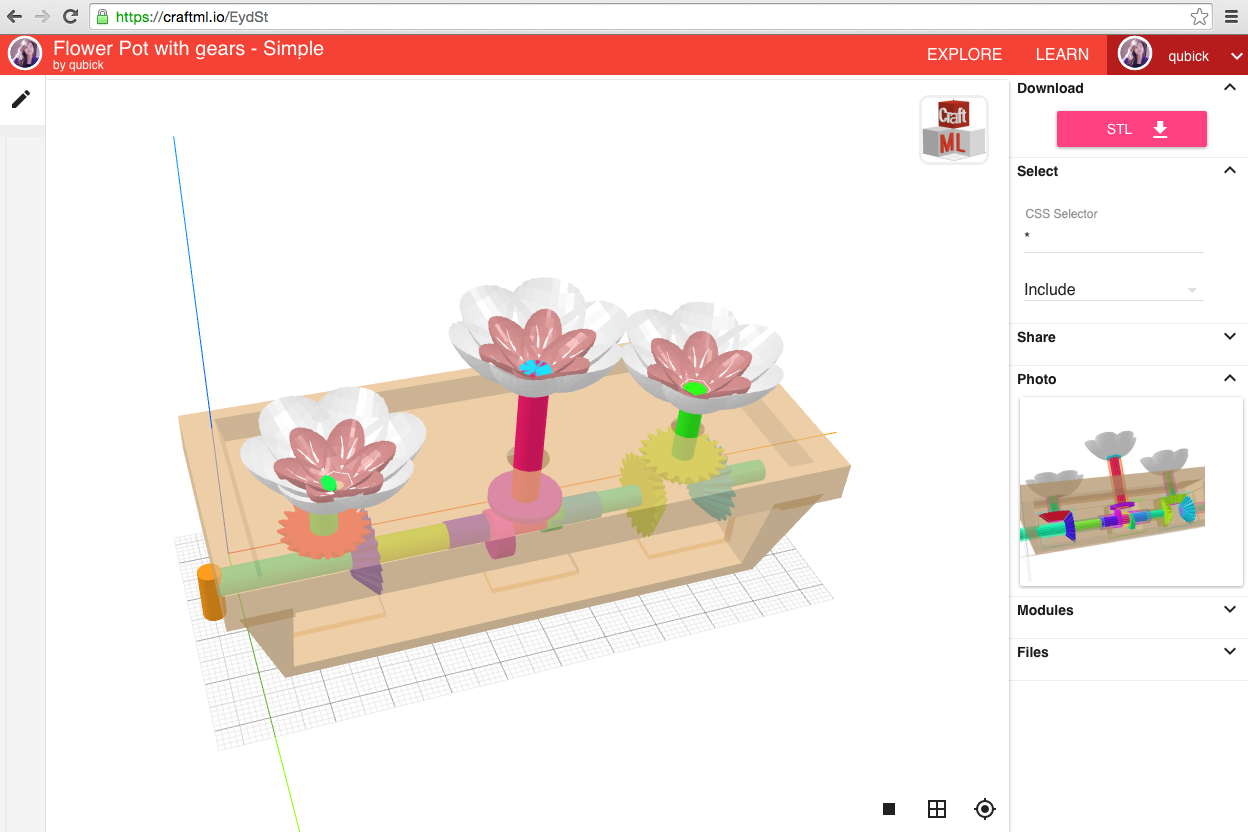Open the LEARN menu

[1062, 55]
